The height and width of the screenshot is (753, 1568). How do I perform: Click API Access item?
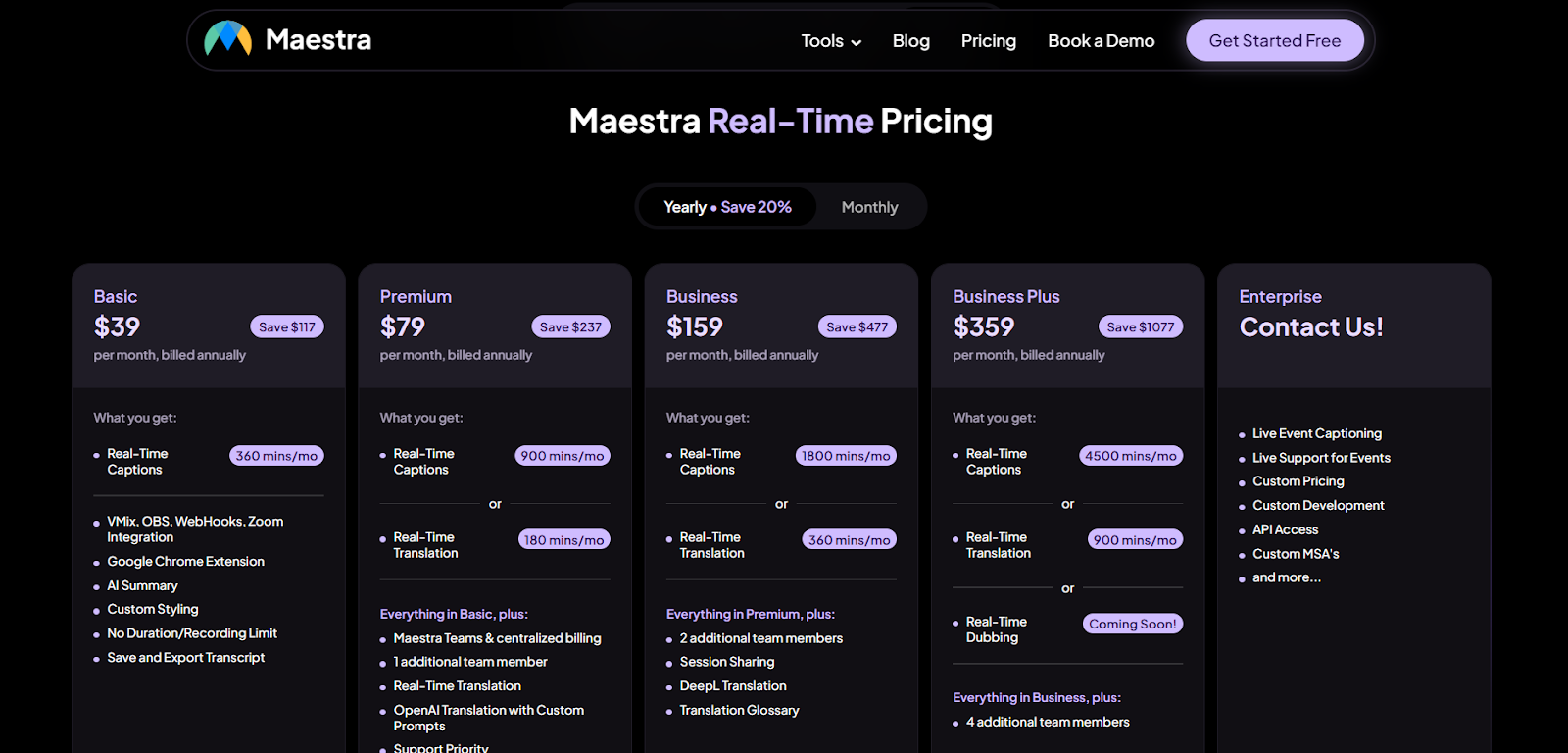[x=1285, y=529]
